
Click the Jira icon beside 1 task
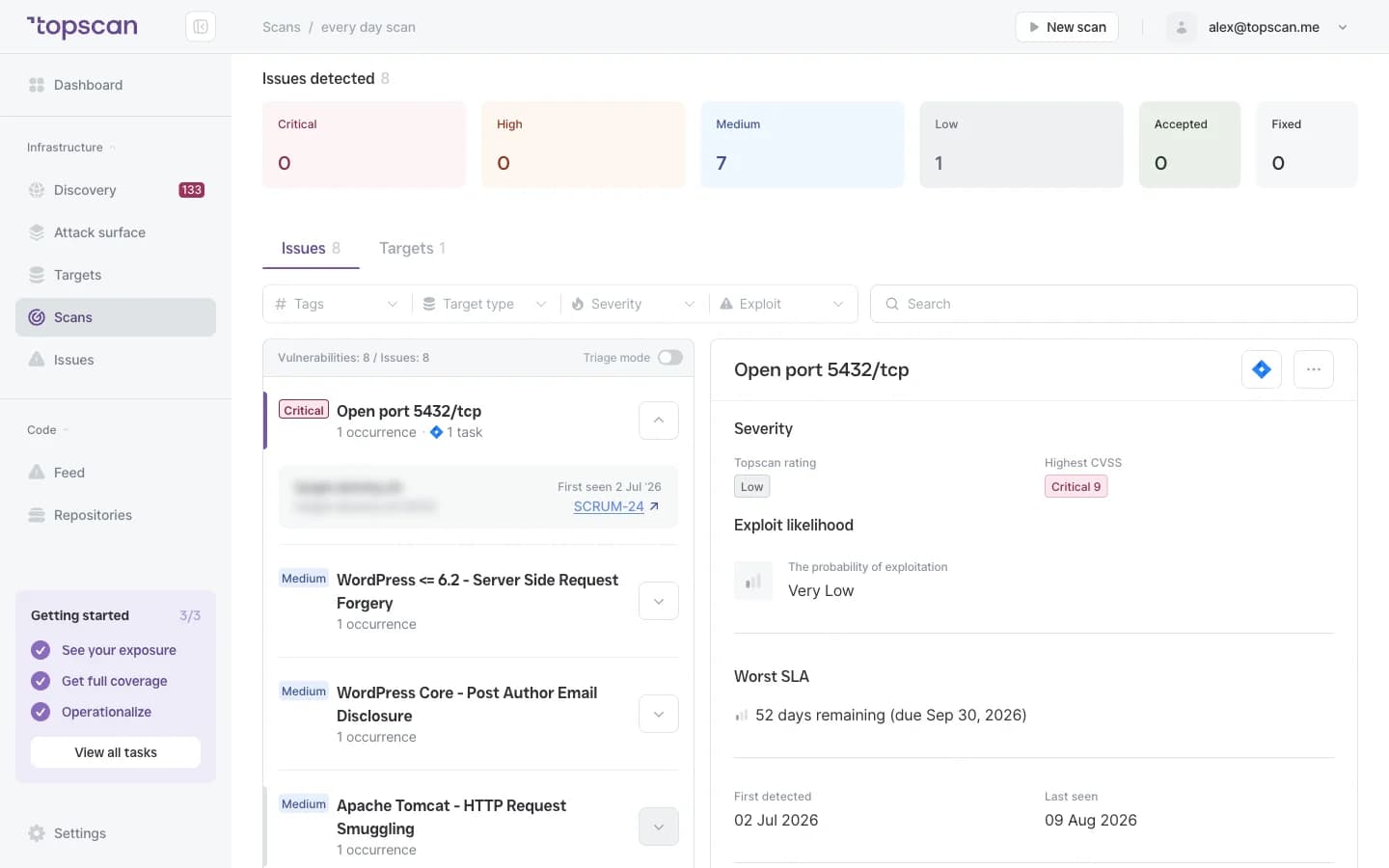pos(436,432)
